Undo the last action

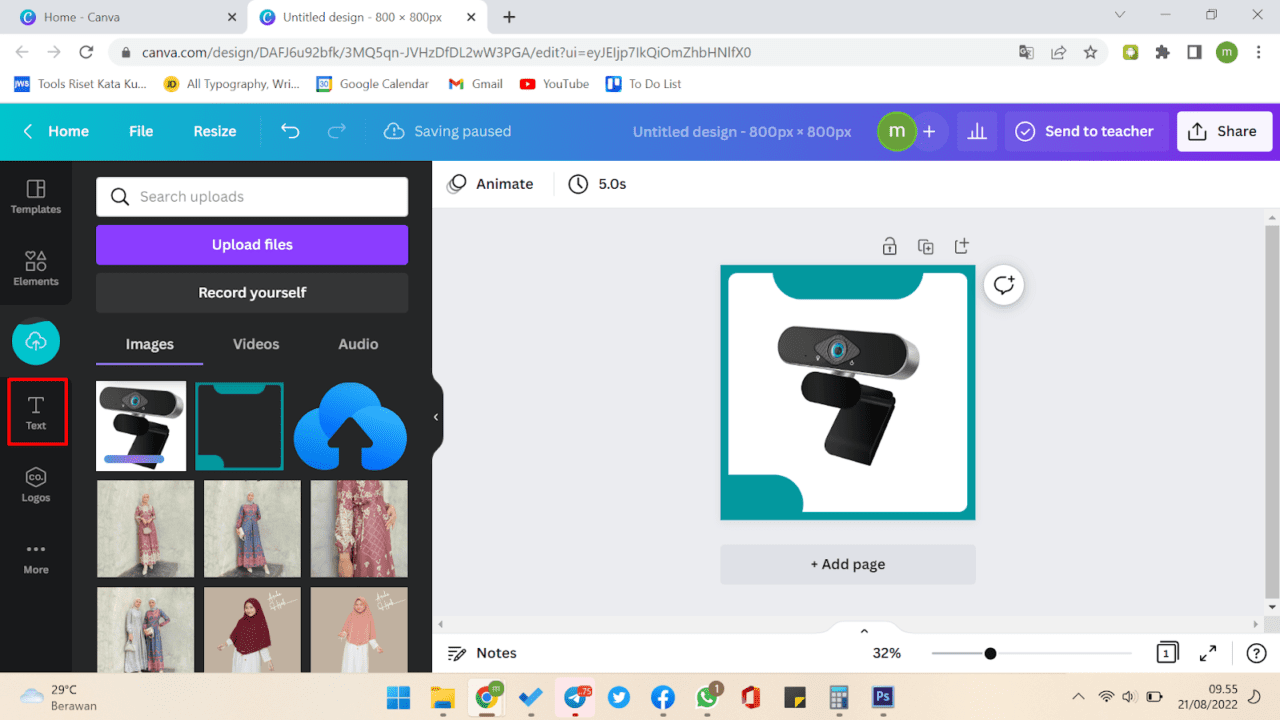pos(289,131)
